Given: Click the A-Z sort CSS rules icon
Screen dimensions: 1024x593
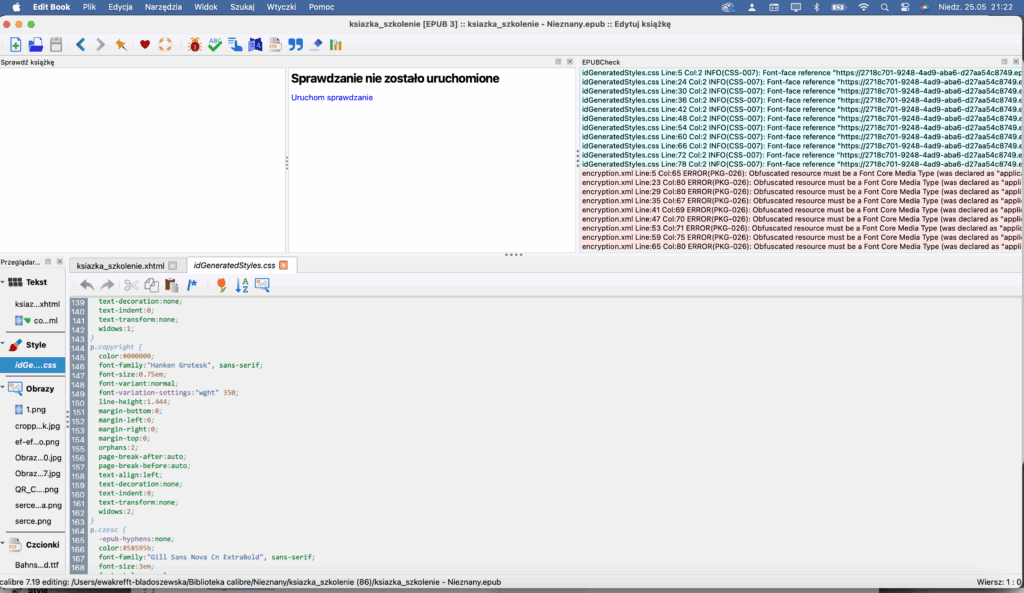Looking at the screenshot, I should point(241,285).
